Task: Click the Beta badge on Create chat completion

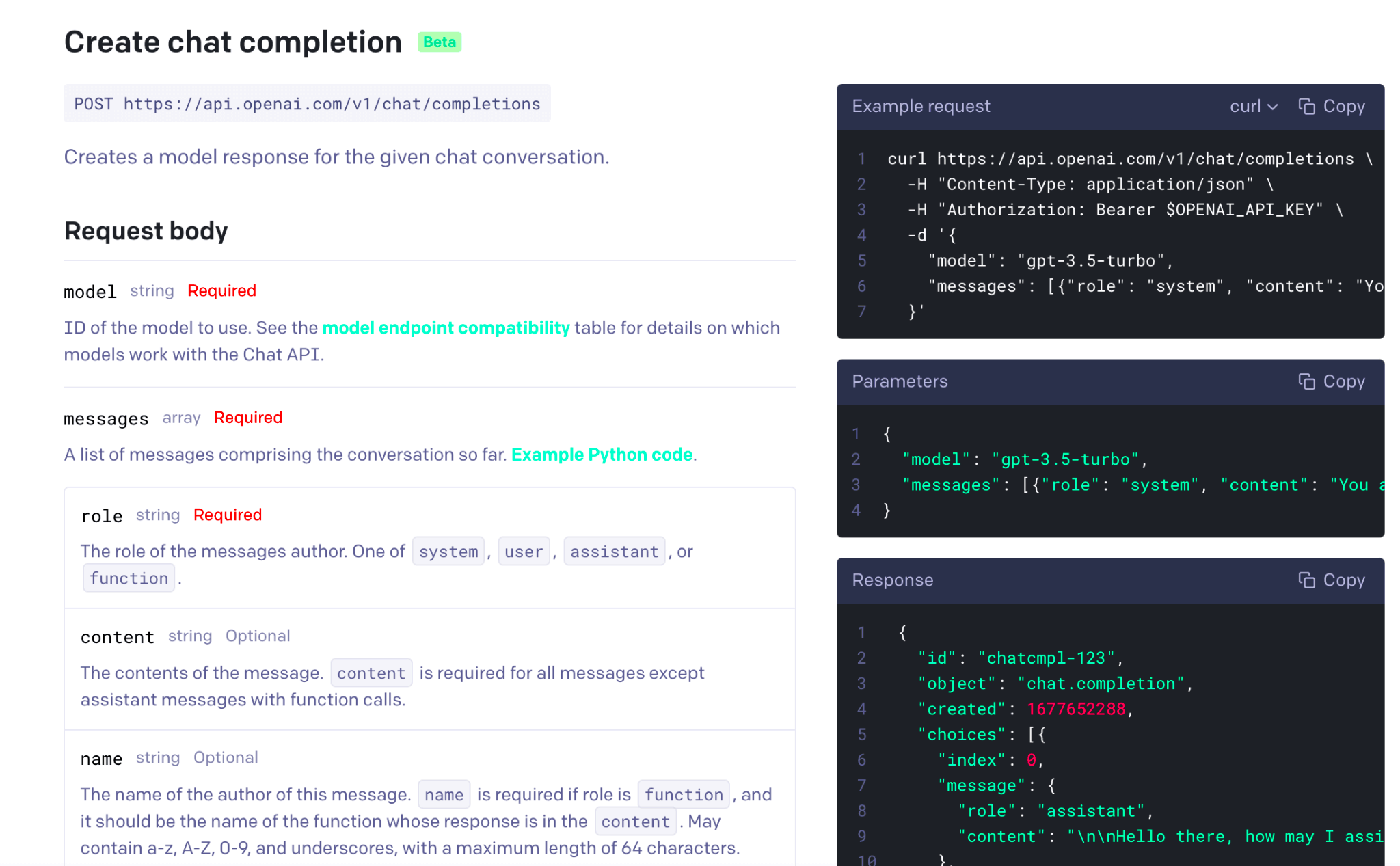Action: pyautogui.click(x=439, y=40)
